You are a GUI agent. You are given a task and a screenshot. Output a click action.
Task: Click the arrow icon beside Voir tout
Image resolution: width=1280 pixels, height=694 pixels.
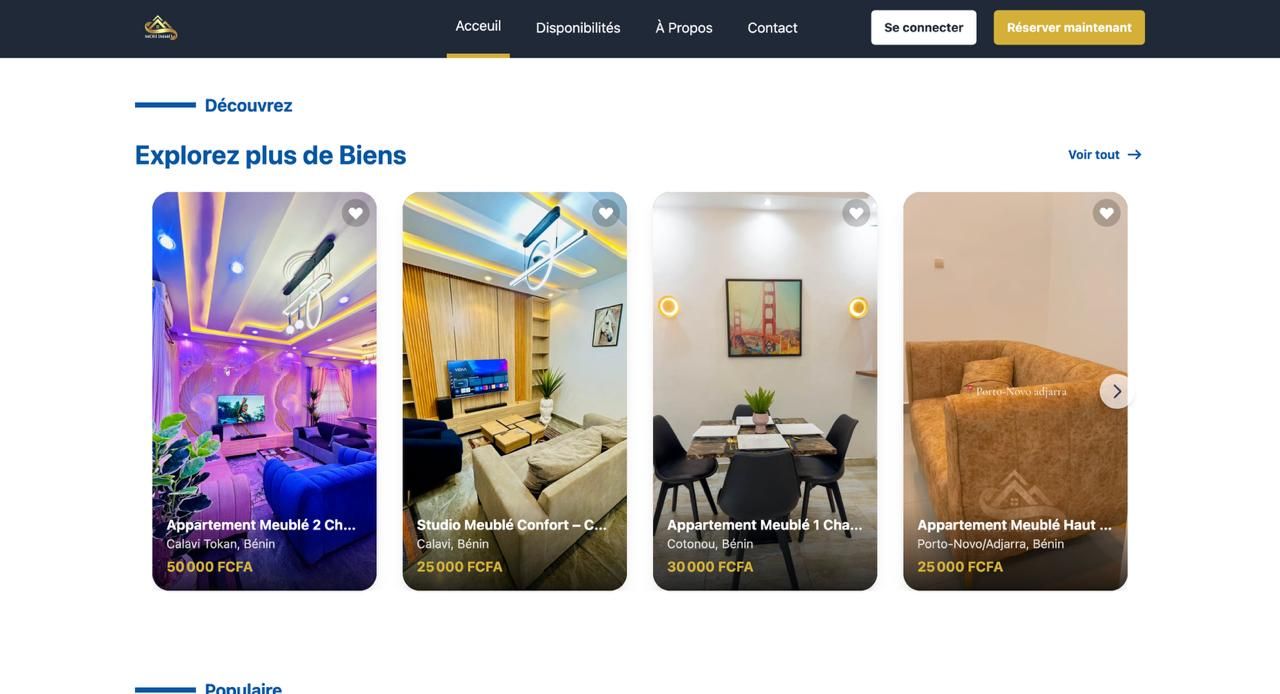click(x=1134, y=155)
